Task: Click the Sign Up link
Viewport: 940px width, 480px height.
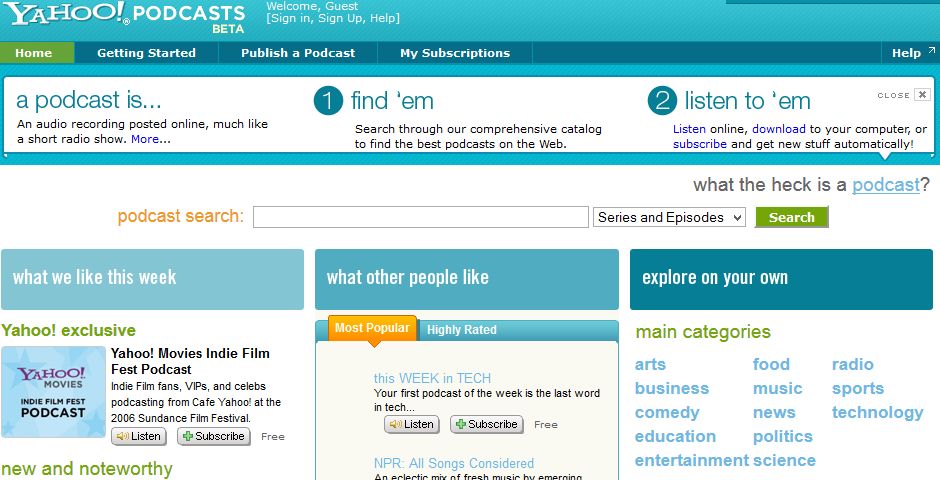Action: click(x=341, y=19)
